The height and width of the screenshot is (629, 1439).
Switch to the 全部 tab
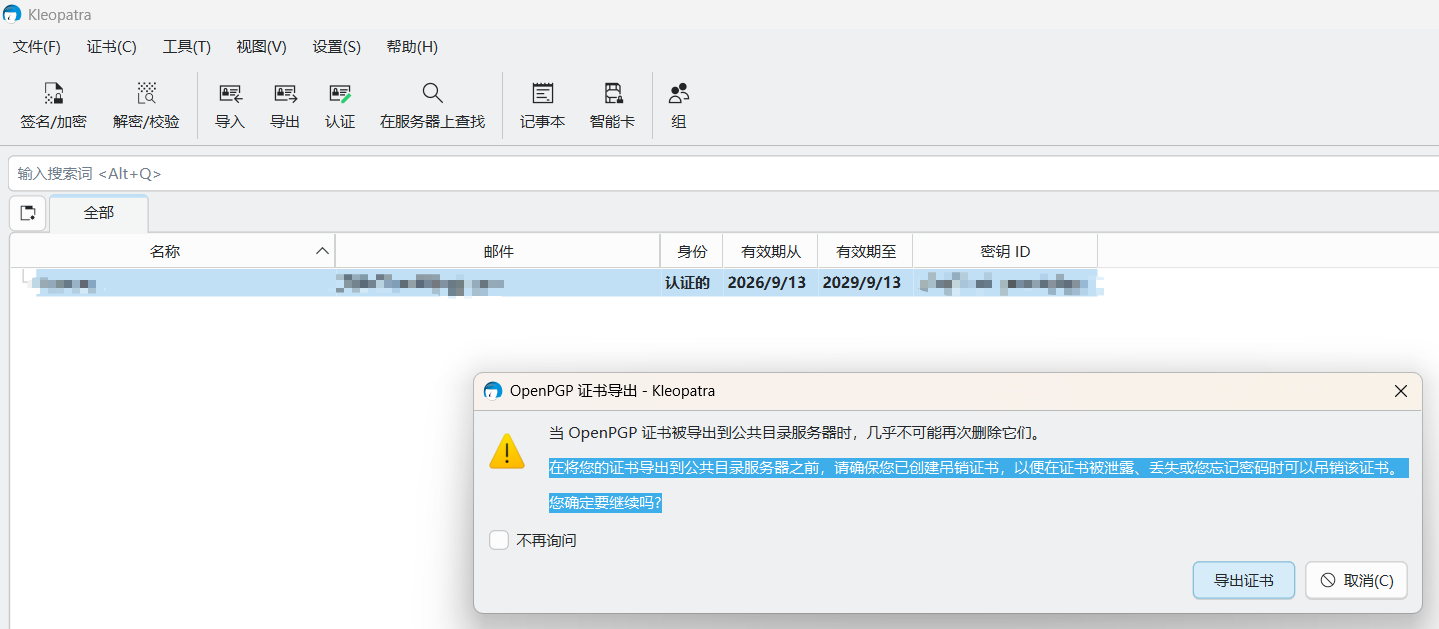(99, 213)
